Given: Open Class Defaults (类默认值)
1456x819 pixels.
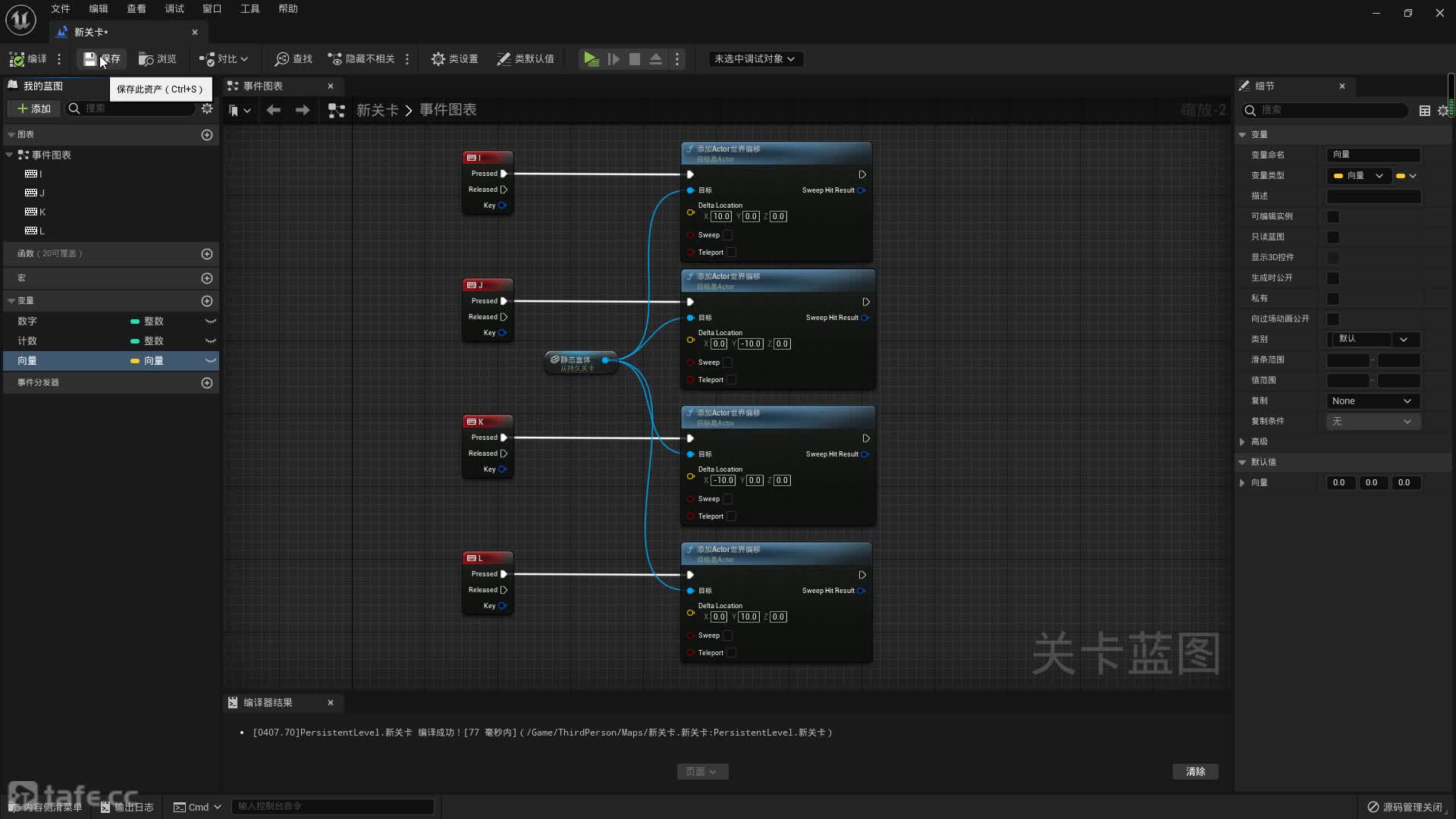Looking at the screenshot, I should [525, 59].
